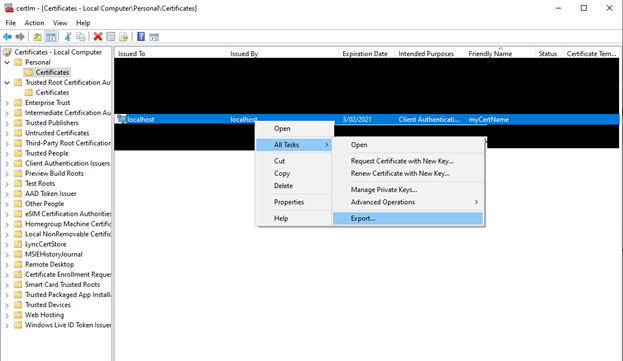Delete using the red X toolbar icon
The image size is (623, 361).
[98, 37]
